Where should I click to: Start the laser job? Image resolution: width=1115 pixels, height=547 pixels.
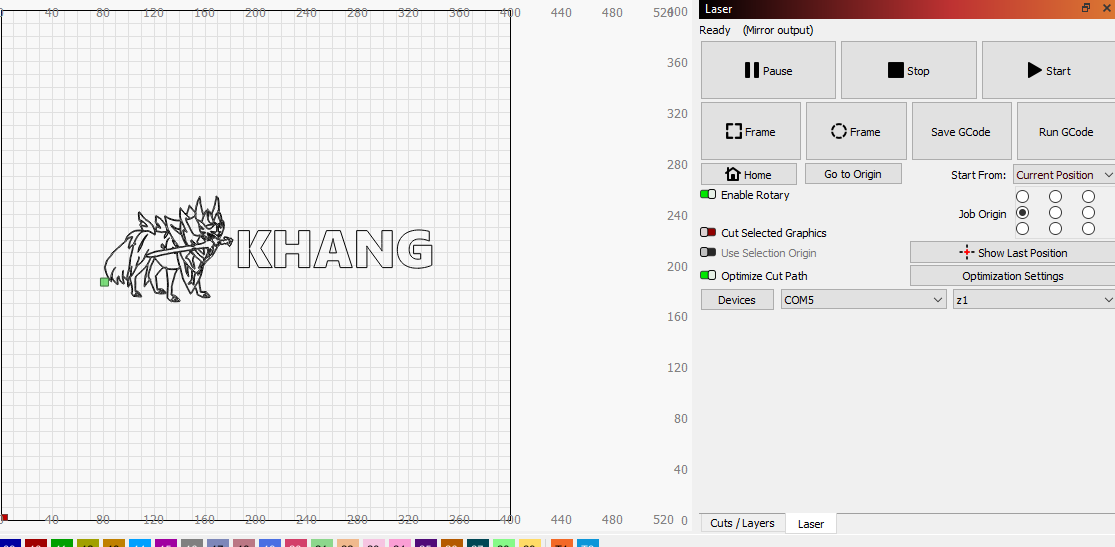(1048, 70)
